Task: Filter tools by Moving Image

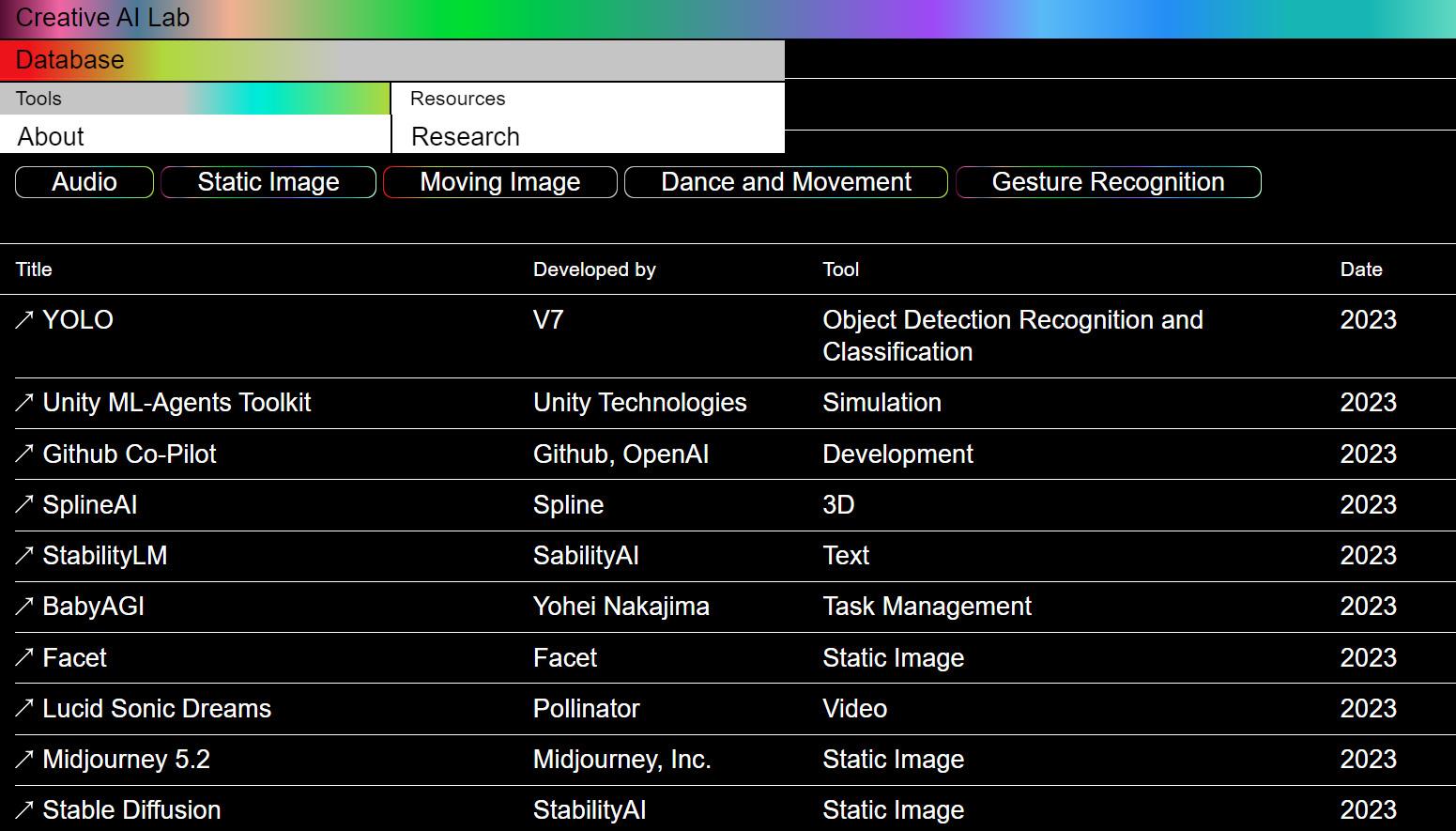Action: click(500, 182)
